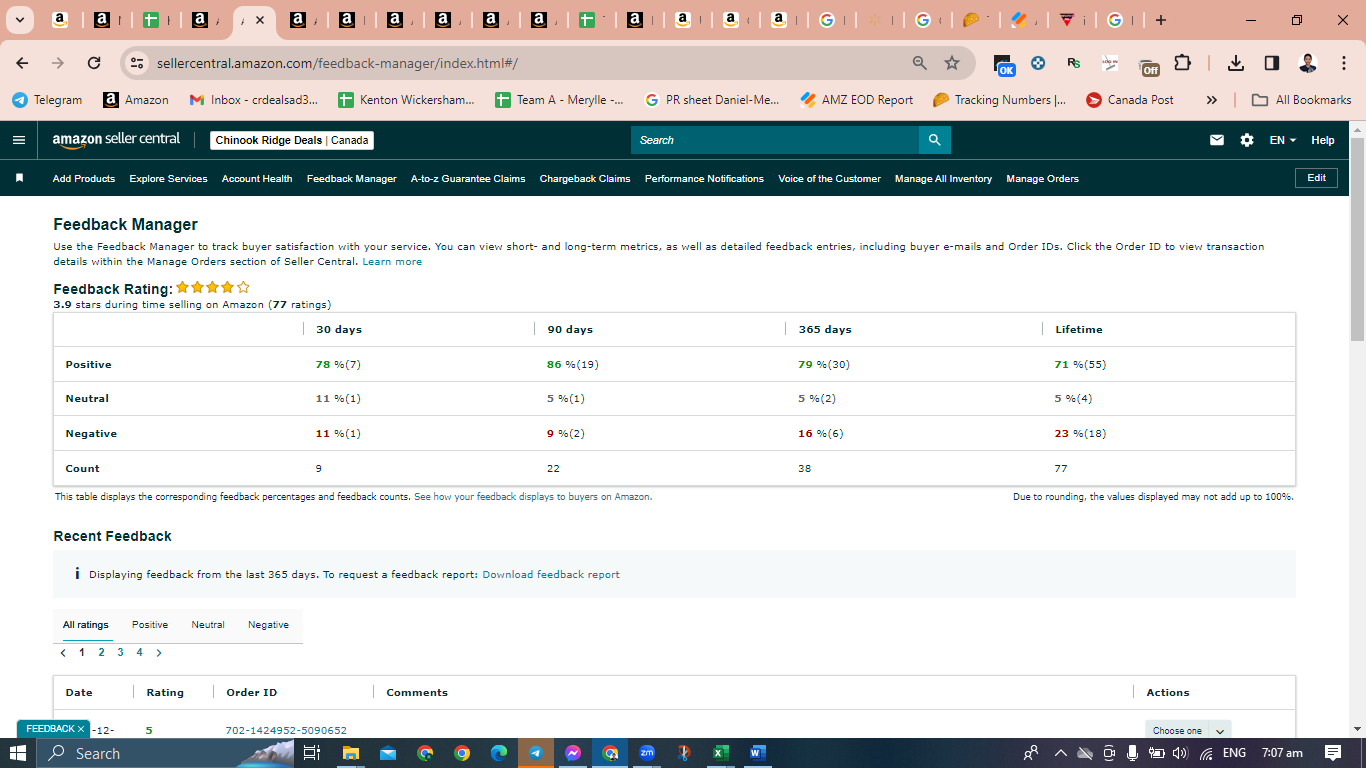The width and height of the screenshot is (1366, 768).
Task: Select the All ratings tab
Action: pos(86,625)
